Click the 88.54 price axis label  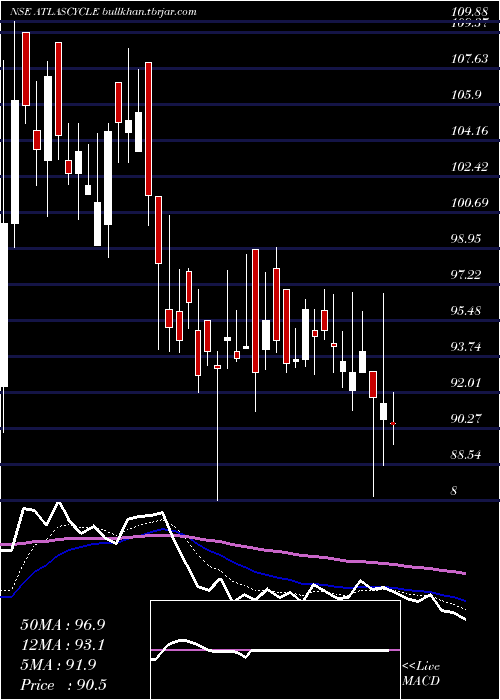coord(466,455)
